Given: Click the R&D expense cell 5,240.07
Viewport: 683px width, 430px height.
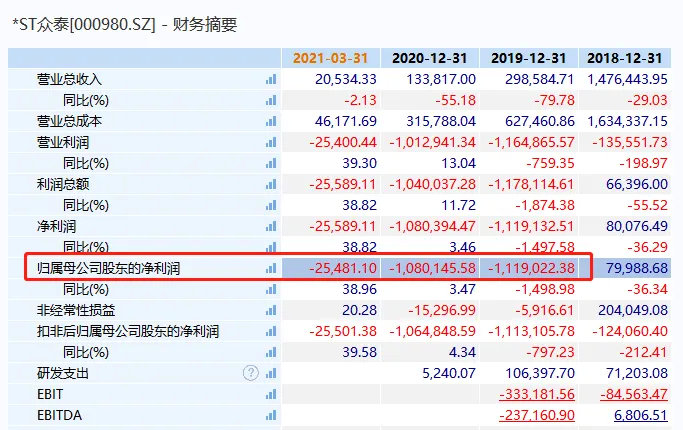Looking at the screenshot, I should 449,373.
